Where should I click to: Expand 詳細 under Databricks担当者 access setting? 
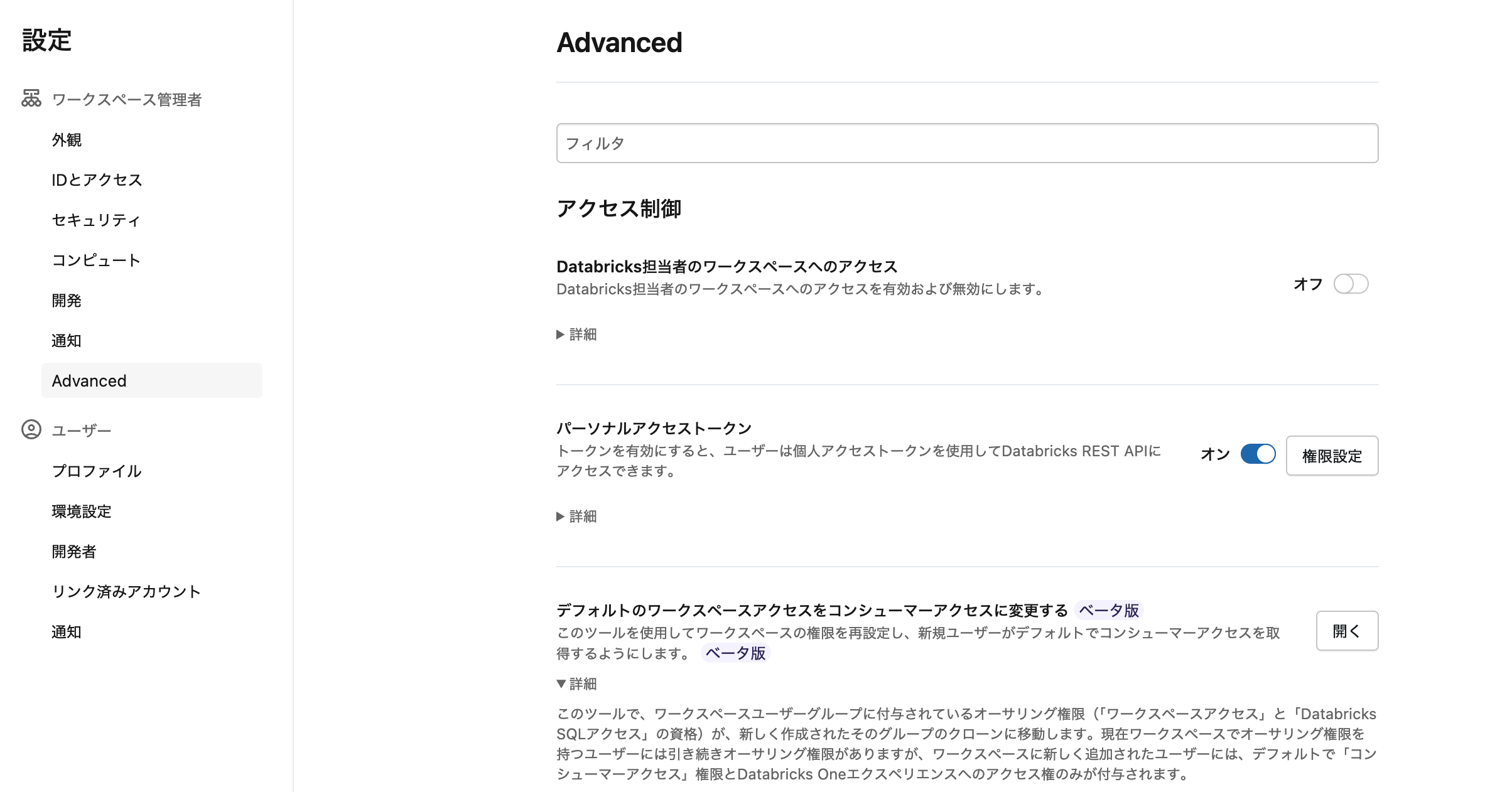click(575, 334)
